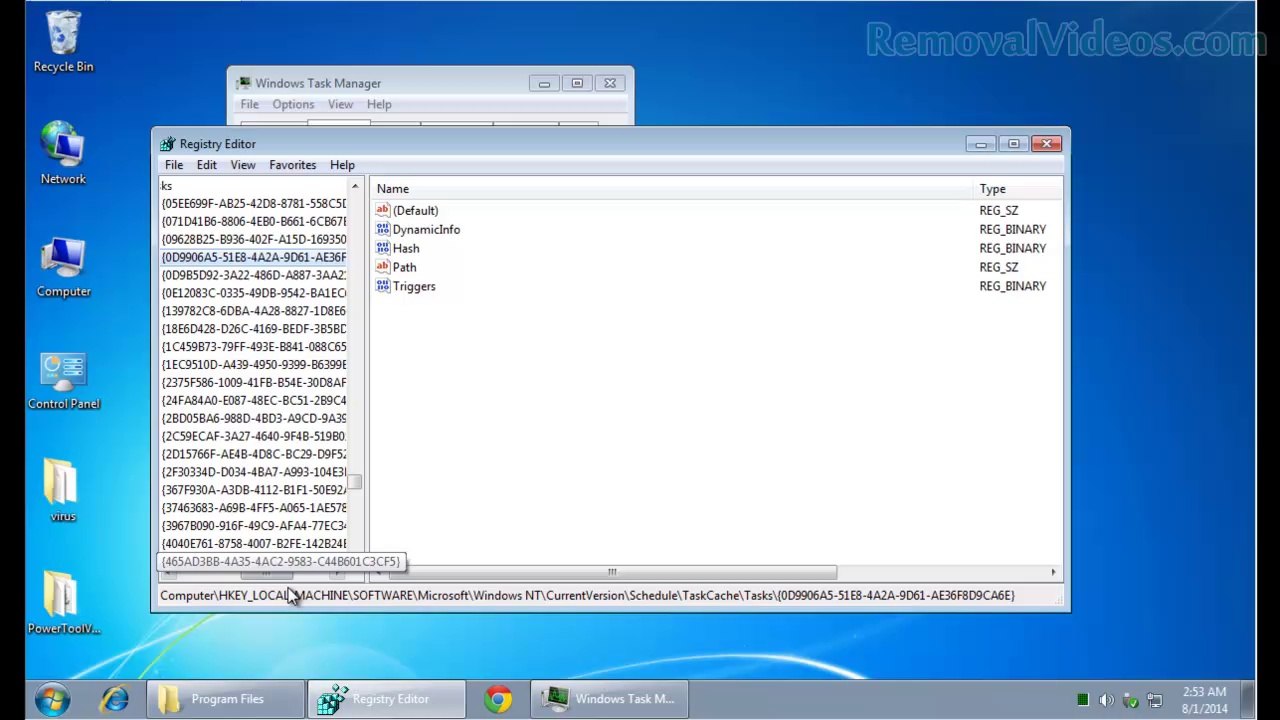Click the values pane horizontal scroll thumb
Image resolution: width=1280 pixels, height=720 pixels.
(612, 572)
